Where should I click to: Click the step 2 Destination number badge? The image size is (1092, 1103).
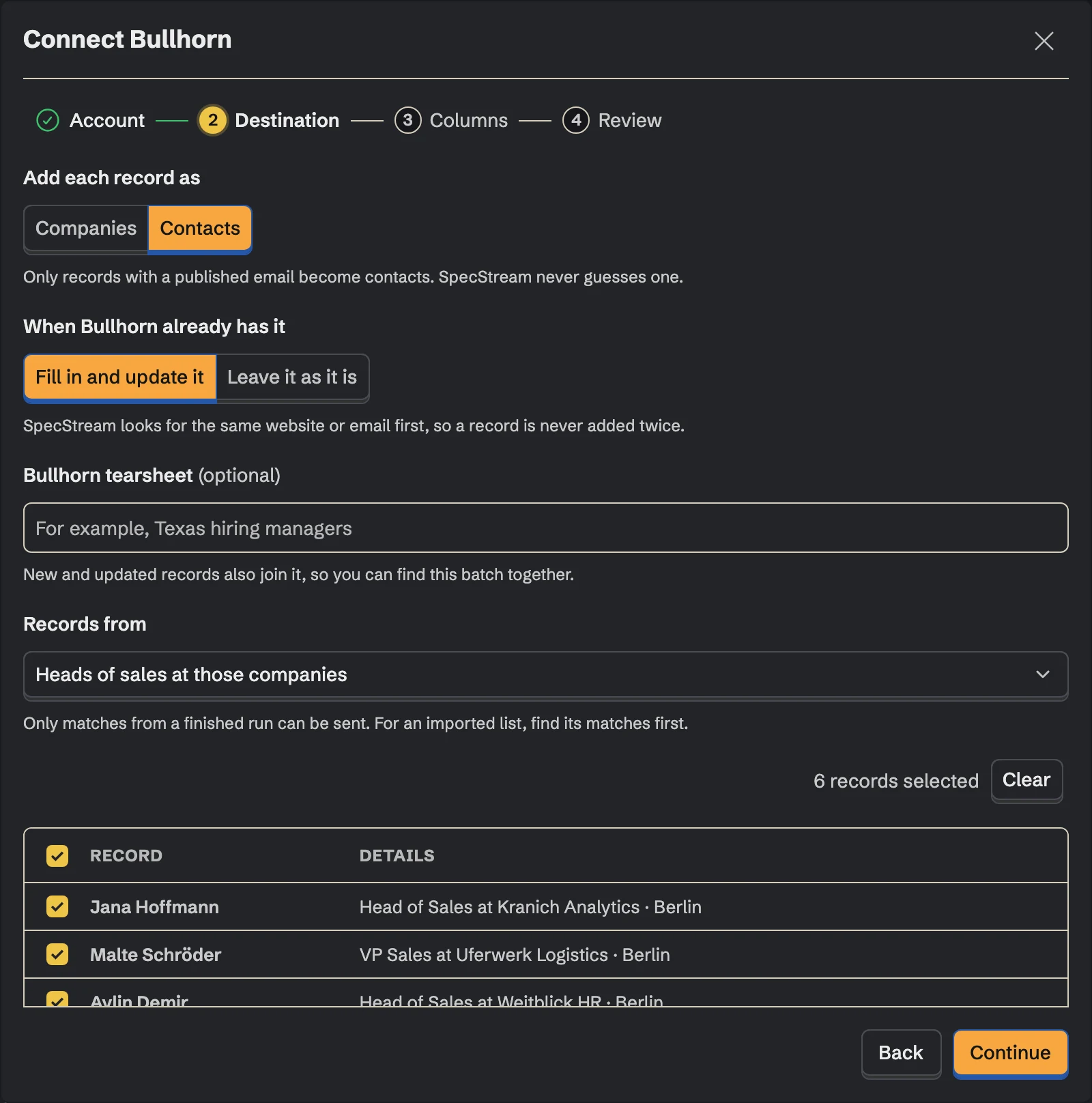click(x=213, y=121)
